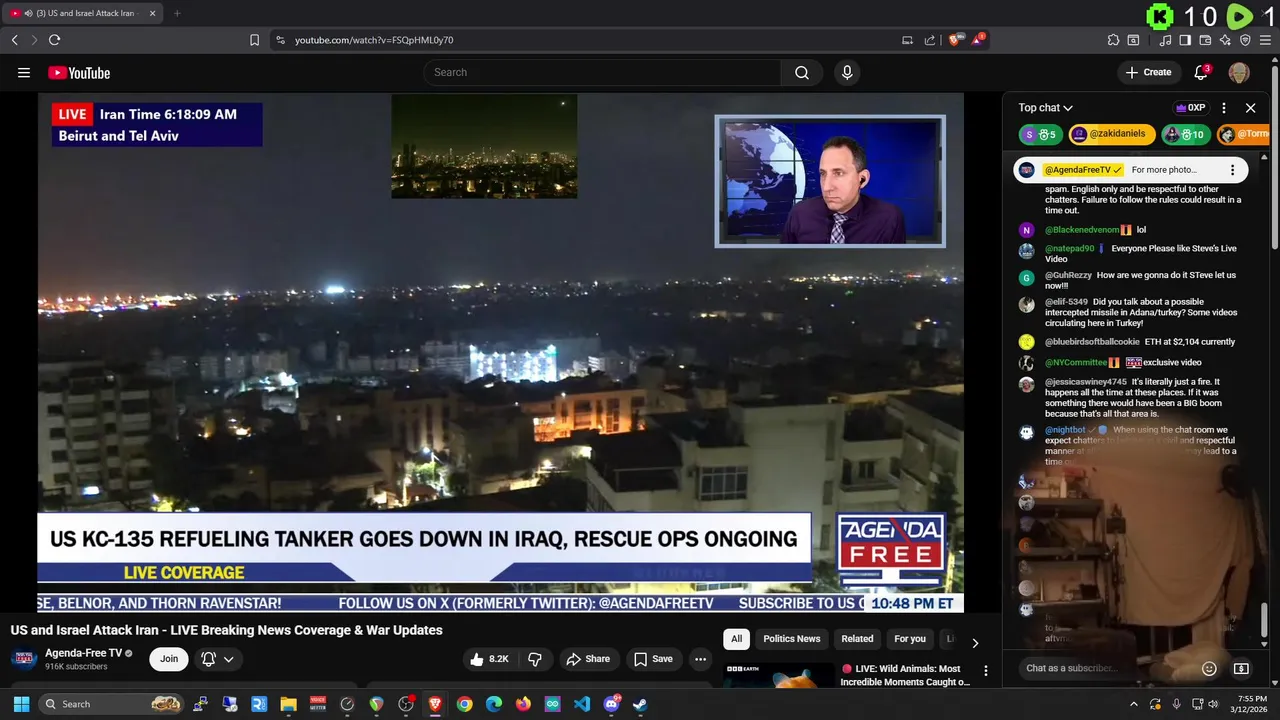
Task: Open Windows Start menu
Action: coord(21,704)
